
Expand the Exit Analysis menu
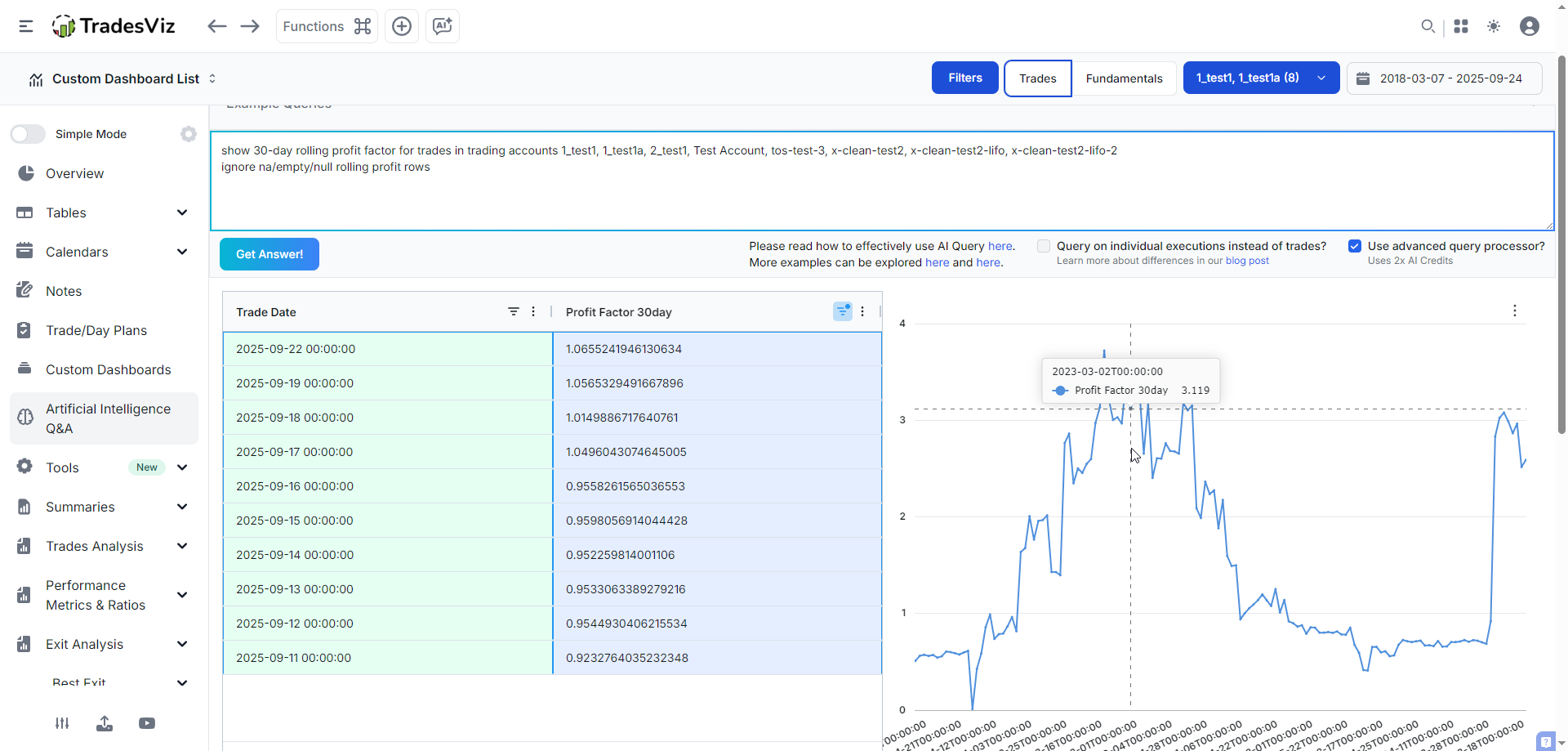pos(104,644)
